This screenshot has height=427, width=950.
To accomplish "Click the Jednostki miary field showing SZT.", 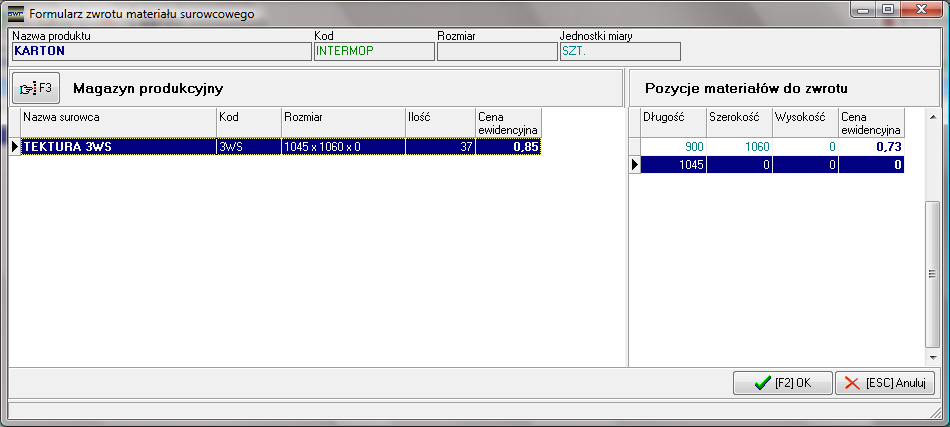I will [x=619, y=52].
